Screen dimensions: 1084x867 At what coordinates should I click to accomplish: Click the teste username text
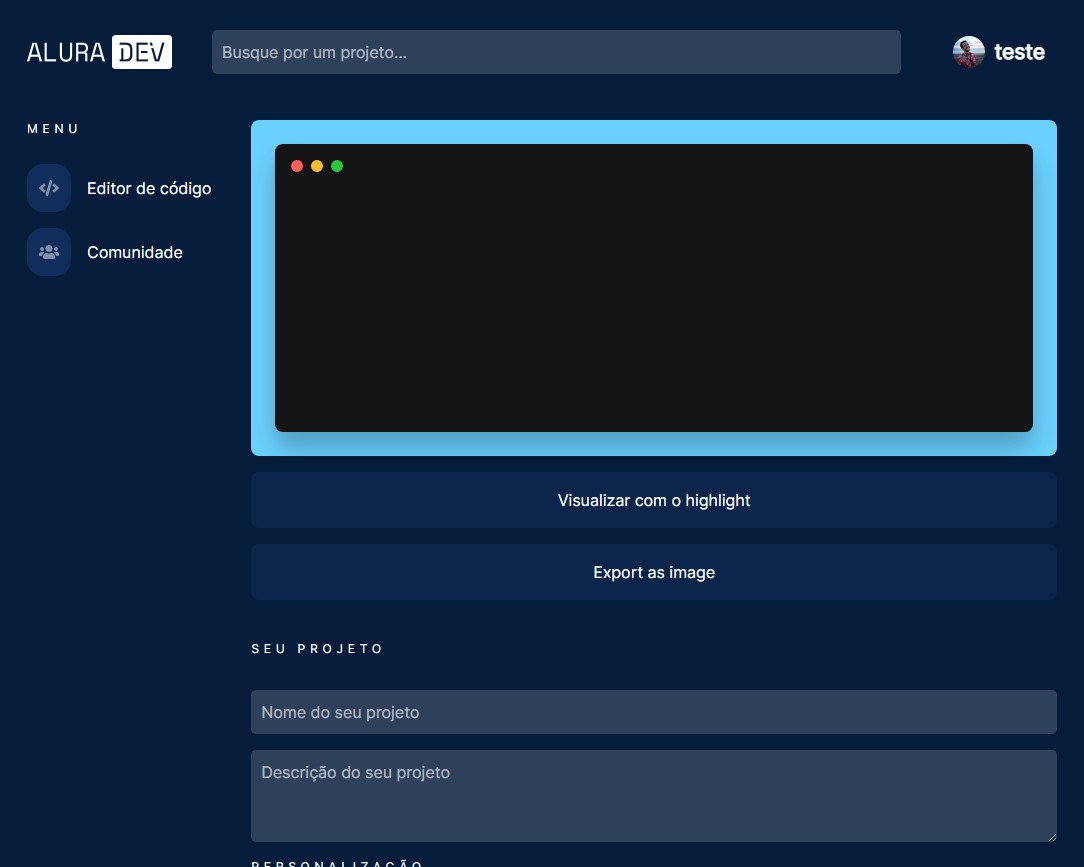point(1020,52)
